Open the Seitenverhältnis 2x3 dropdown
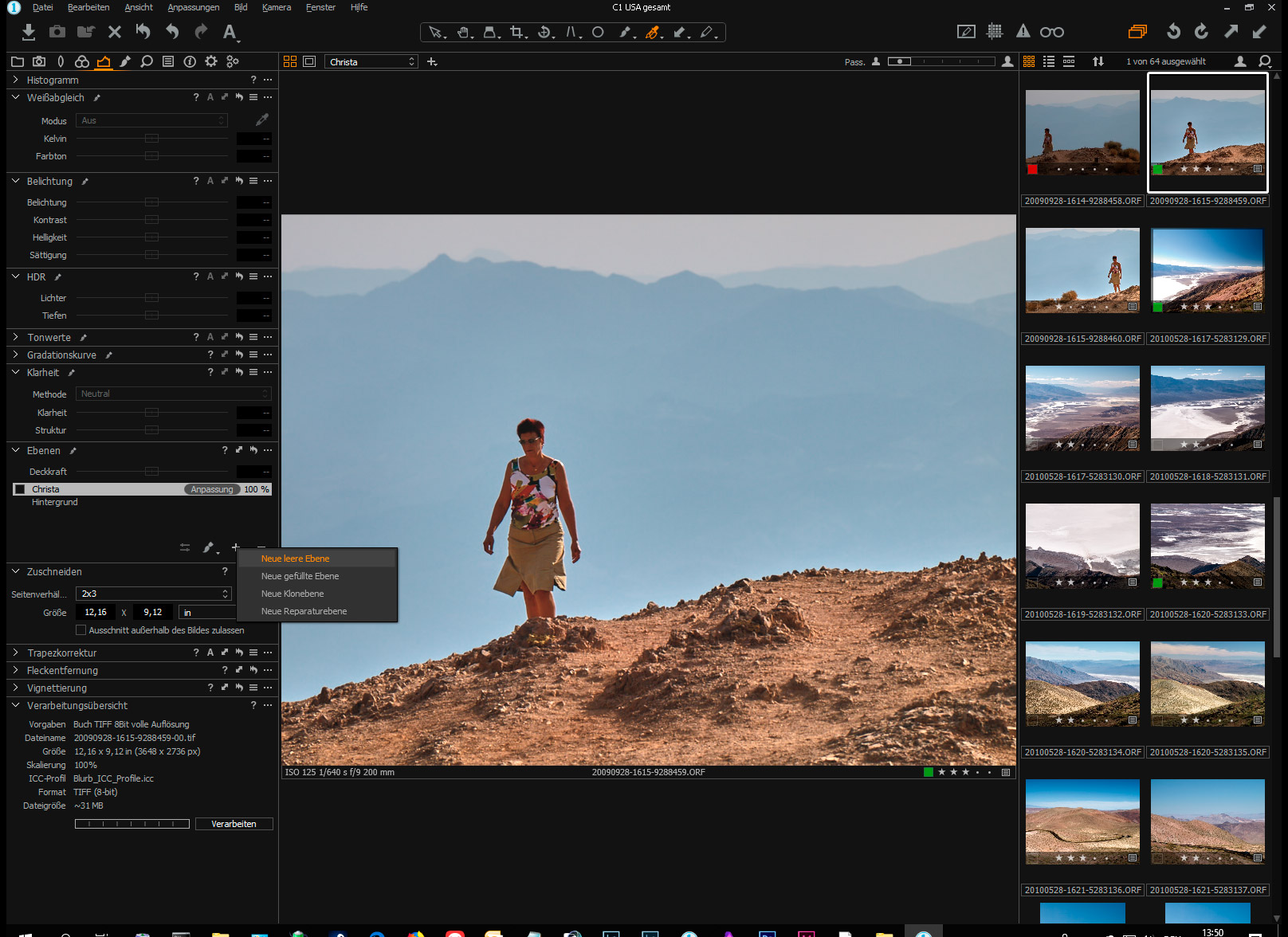 pyautogui.click(x=154, y=594)
